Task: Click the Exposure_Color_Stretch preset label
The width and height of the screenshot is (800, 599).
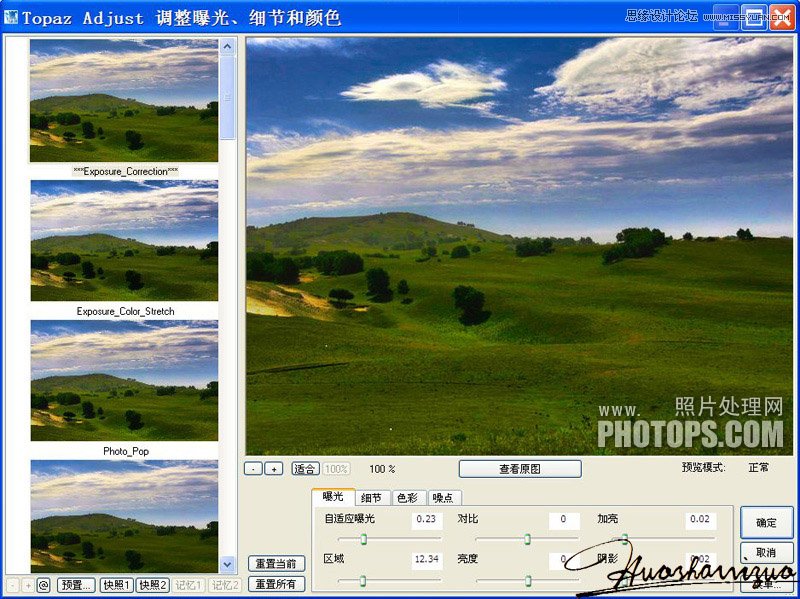Action: click(126, 311)
